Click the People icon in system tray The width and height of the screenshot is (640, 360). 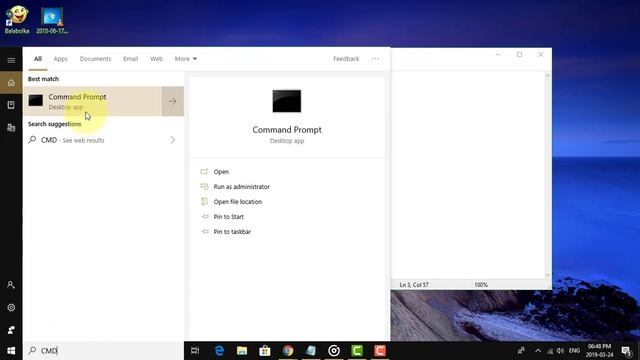[x=521, y=351]
